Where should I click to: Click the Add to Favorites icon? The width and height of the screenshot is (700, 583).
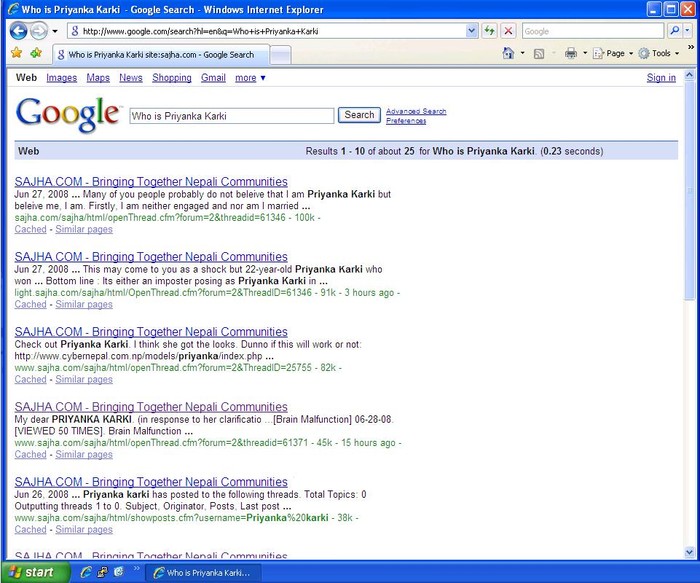(x=36, y=53)
